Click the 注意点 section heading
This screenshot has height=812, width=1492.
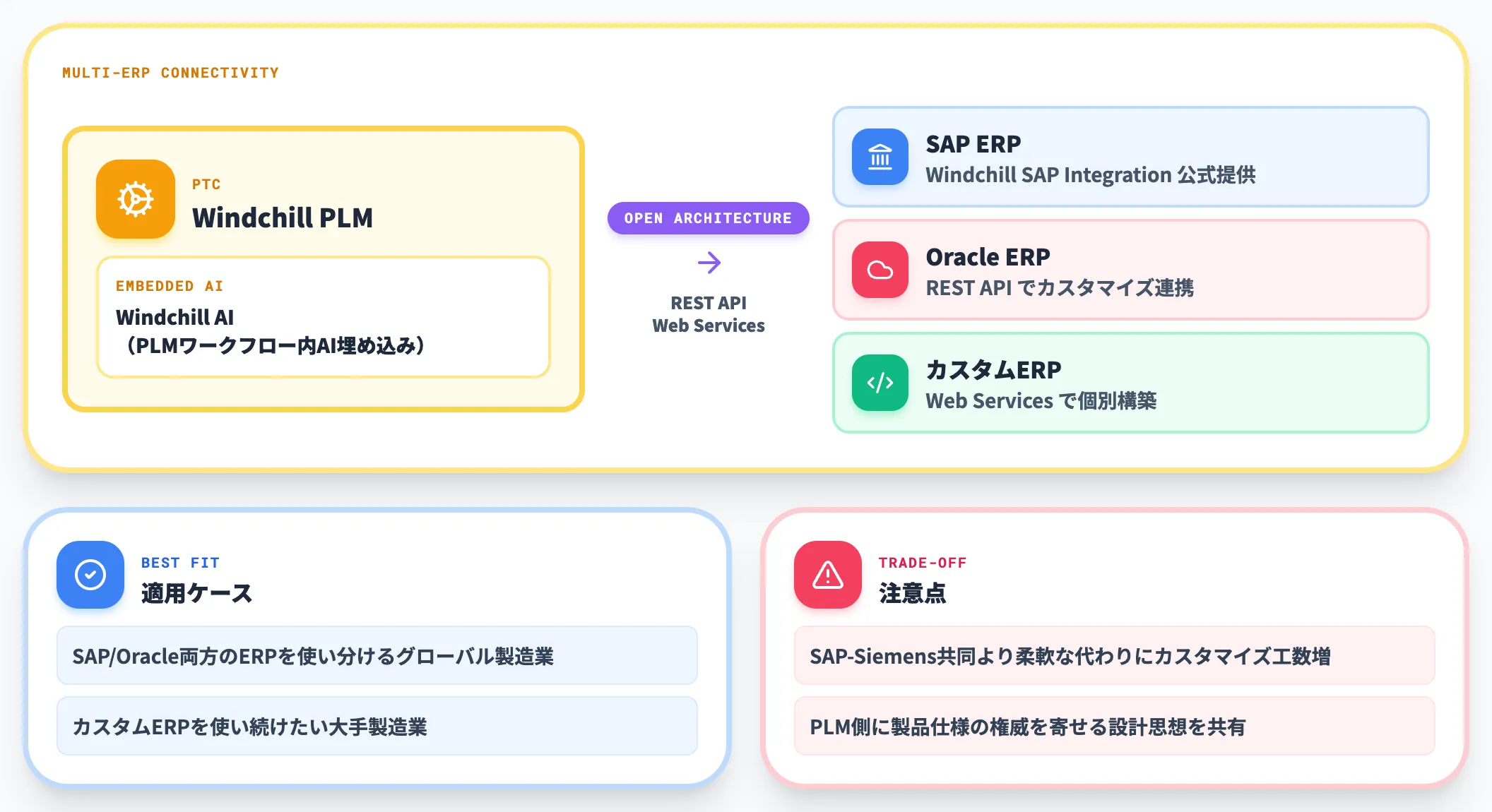tap(912, 593)
